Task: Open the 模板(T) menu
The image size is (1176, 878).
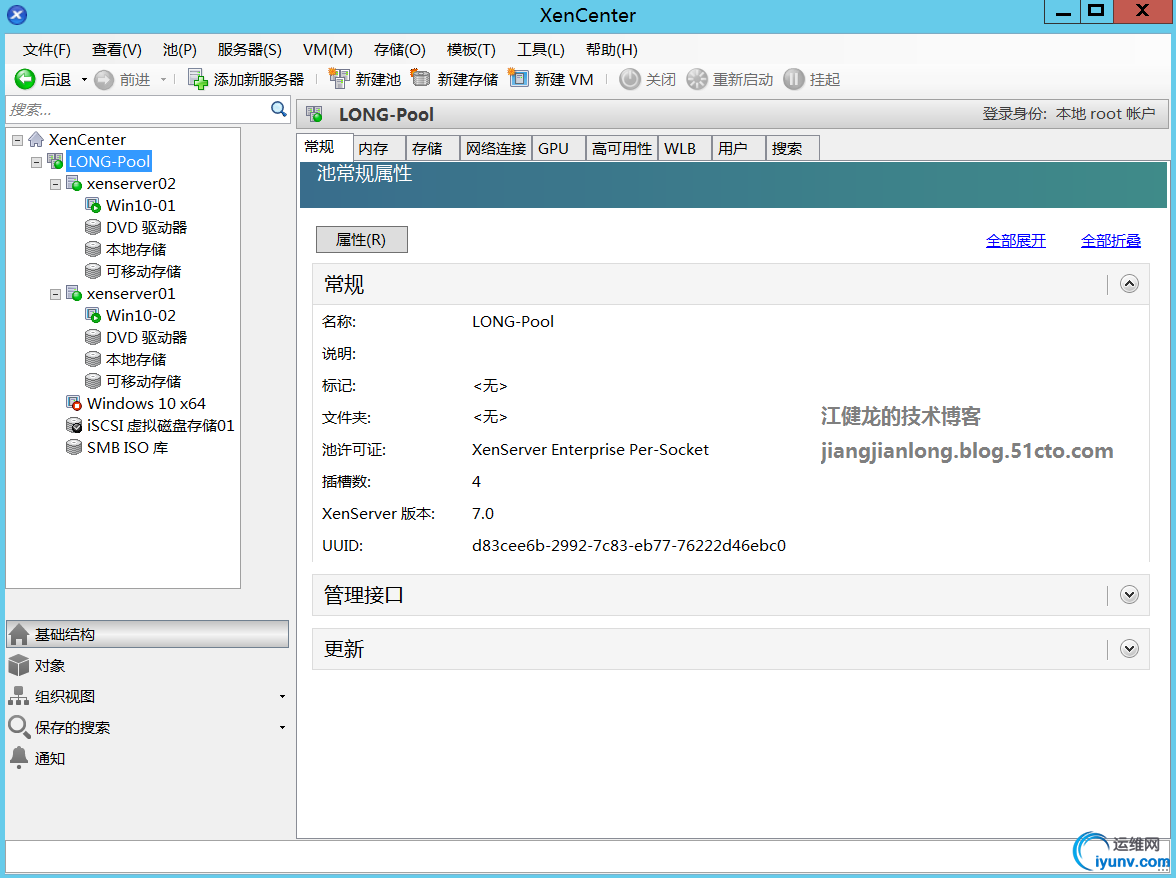Action: click(471, 49)
